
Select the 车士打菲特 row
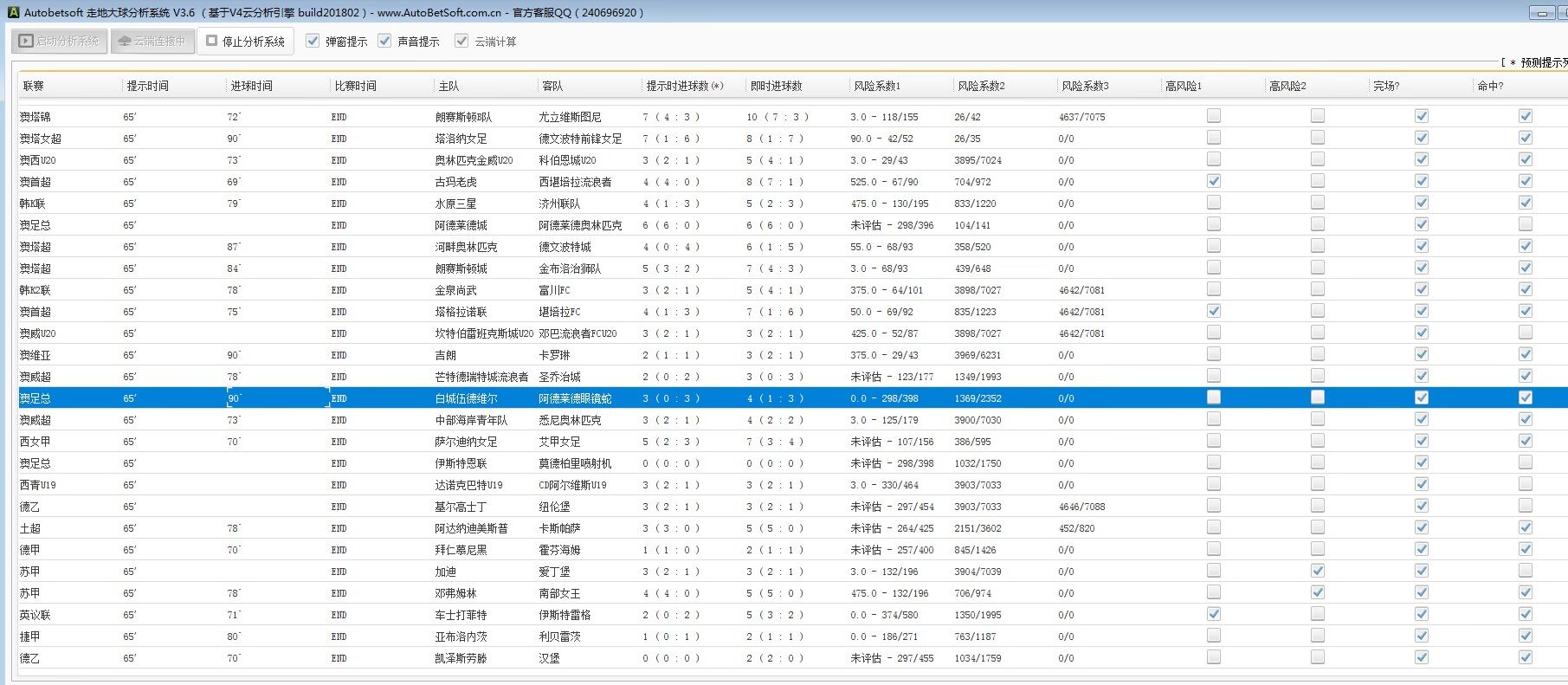click(x=461, y=615)
